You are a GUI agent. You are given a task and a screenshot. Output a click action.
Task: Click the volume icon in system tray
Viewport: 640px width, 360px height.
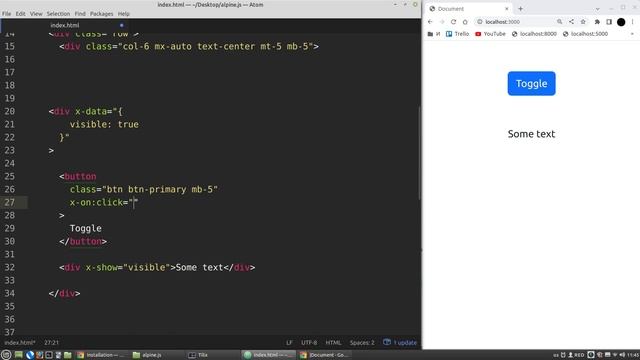click(x=622, y=355)
